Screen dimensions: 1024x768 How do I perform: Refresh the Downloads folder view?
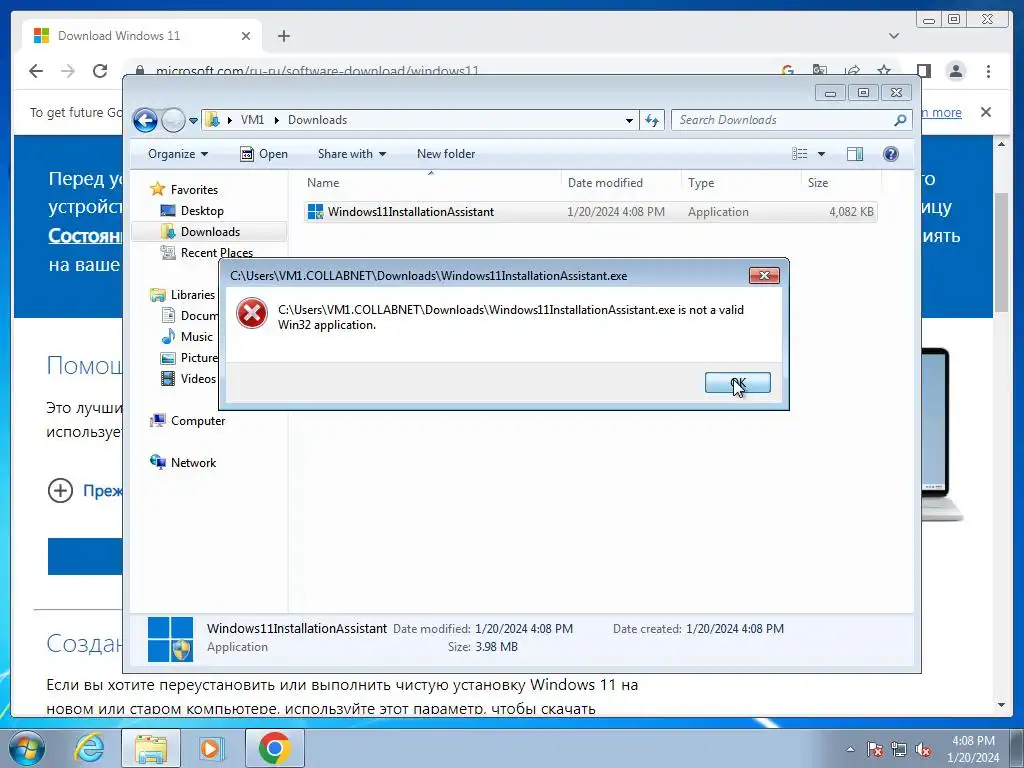click(x=652, y=120)
